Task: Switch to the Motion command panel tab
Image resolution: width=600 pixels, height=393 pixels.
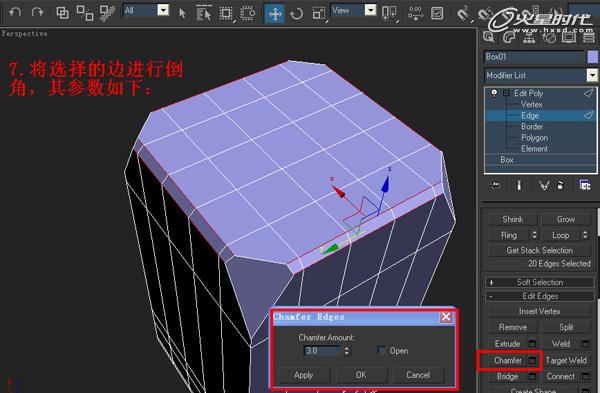Action: point(549,37)
